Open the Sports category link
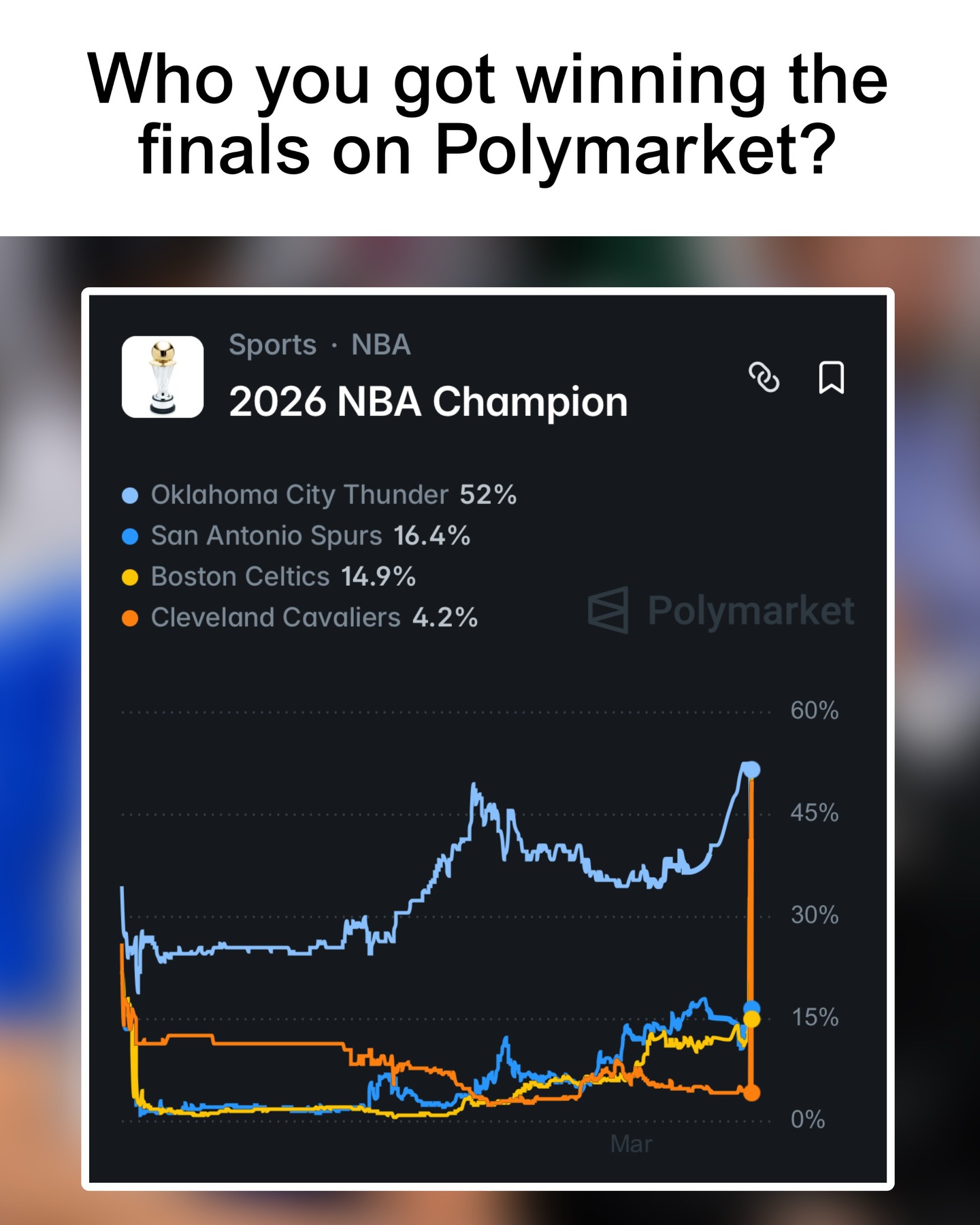980x1225 pixels. [272, 345]
